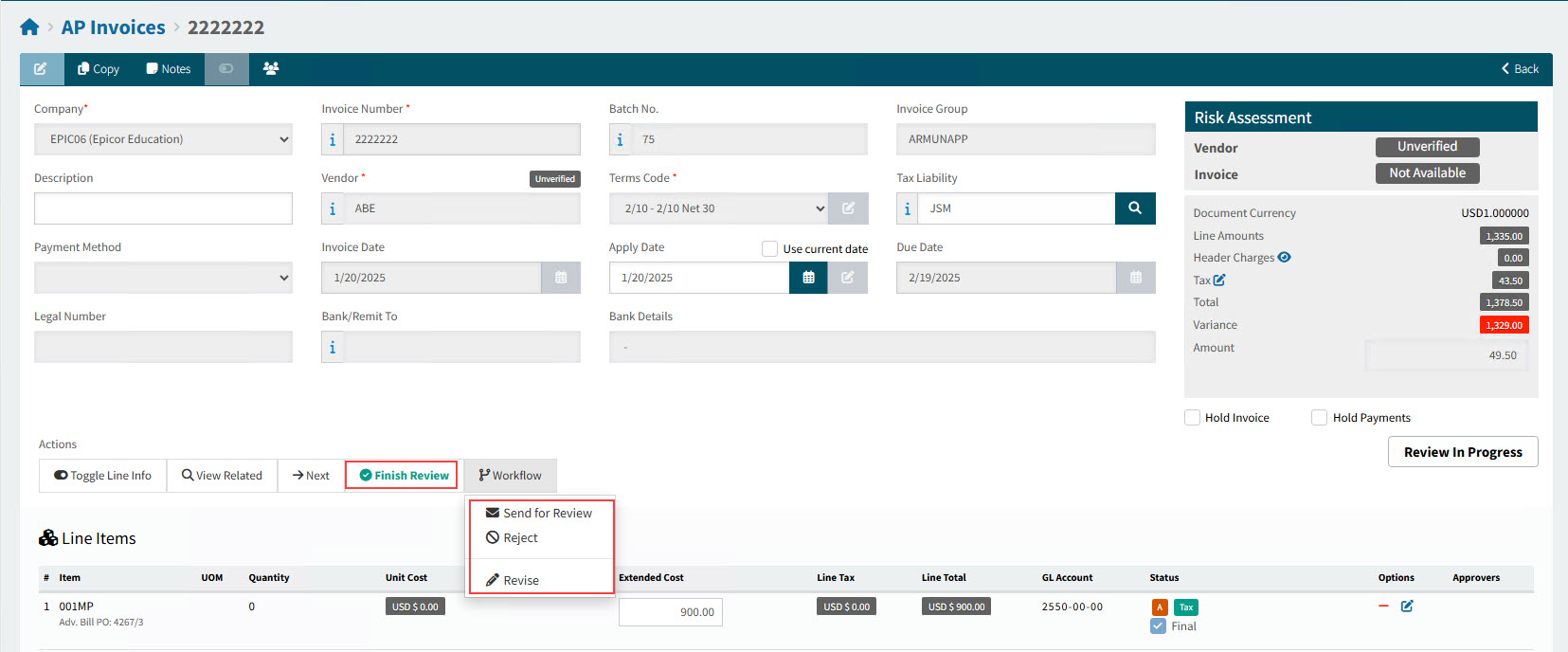This screenshot has width=1568, height=652.
Task: Click the Finish Review button
Action: pos(402,476)
